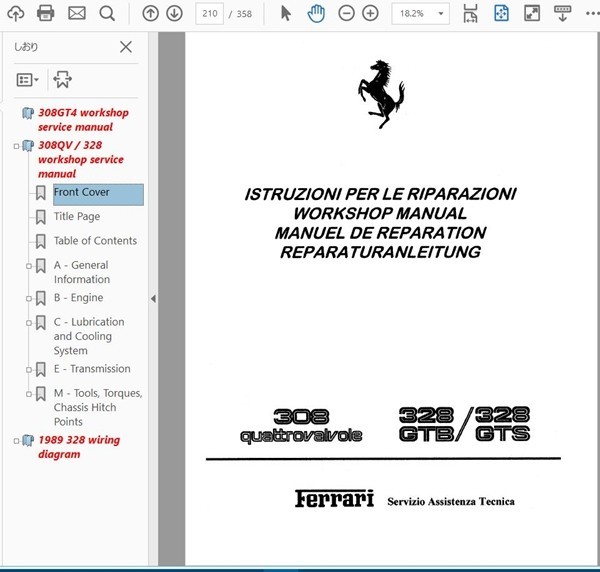
Task: Open A - General Information bookmark
Action: coord(82,272)
